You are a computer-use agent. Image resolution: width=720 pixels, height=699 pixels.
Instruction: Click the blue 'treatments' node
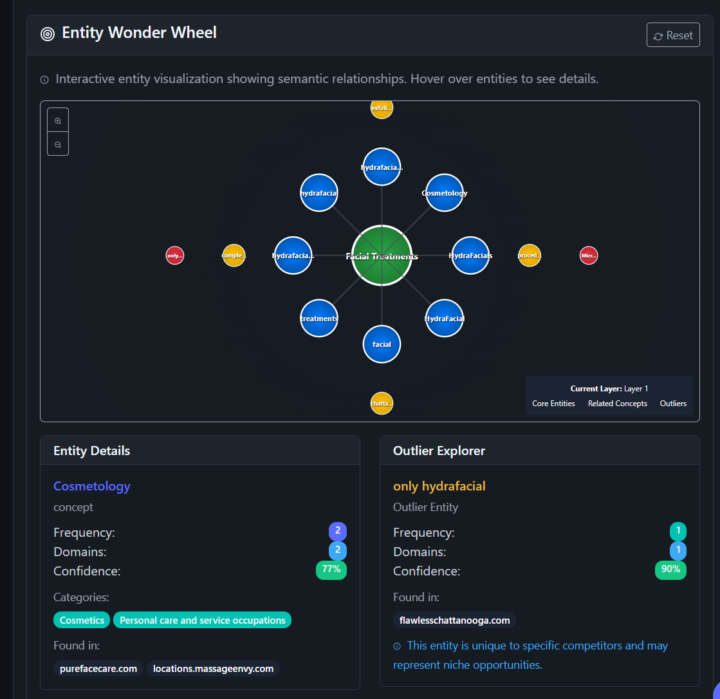coord(319,318)
